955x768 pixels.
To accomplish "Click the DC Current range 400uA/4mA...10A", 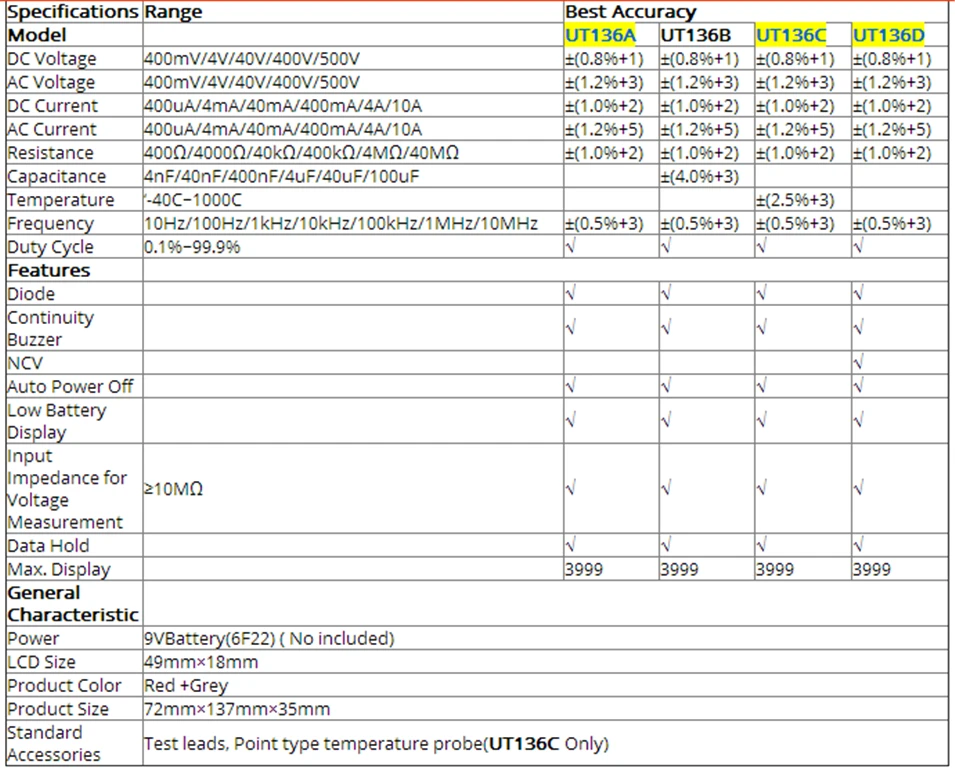I will click(x=283, y=106).
